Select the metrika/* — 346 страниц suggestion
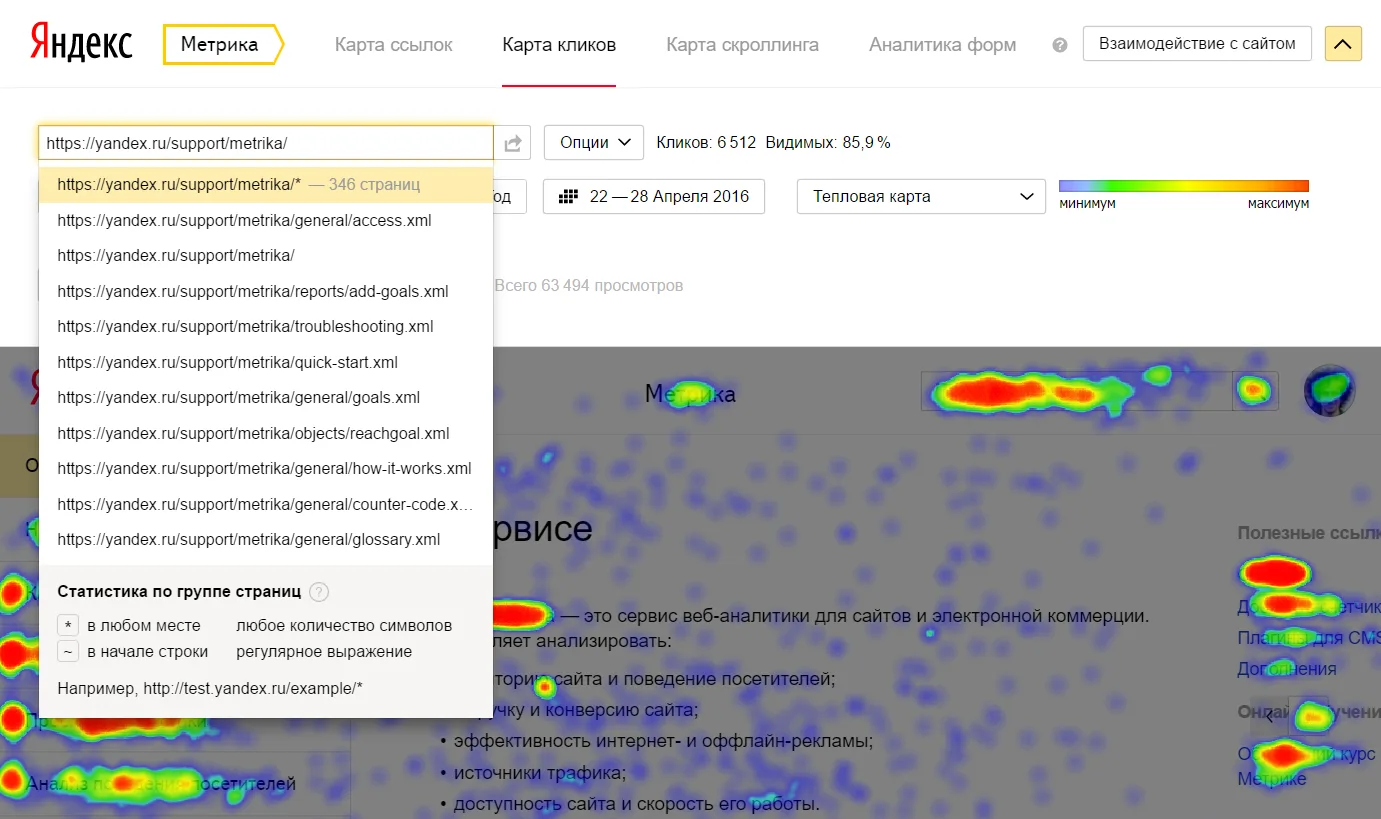The width and height of the screenshot is (1381, 819). click(x=266, y=185)
